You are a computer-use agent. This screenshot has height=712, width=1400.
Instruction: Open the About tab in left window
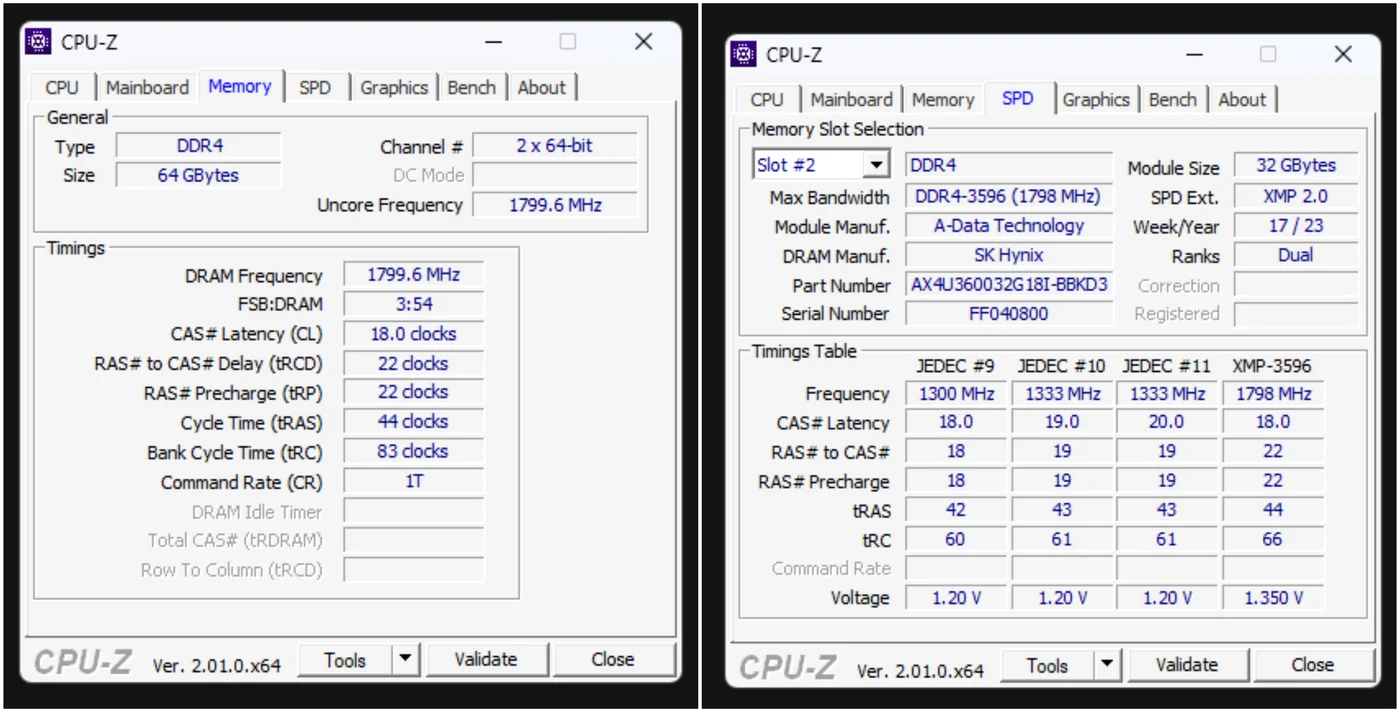(x=542, y=87)
